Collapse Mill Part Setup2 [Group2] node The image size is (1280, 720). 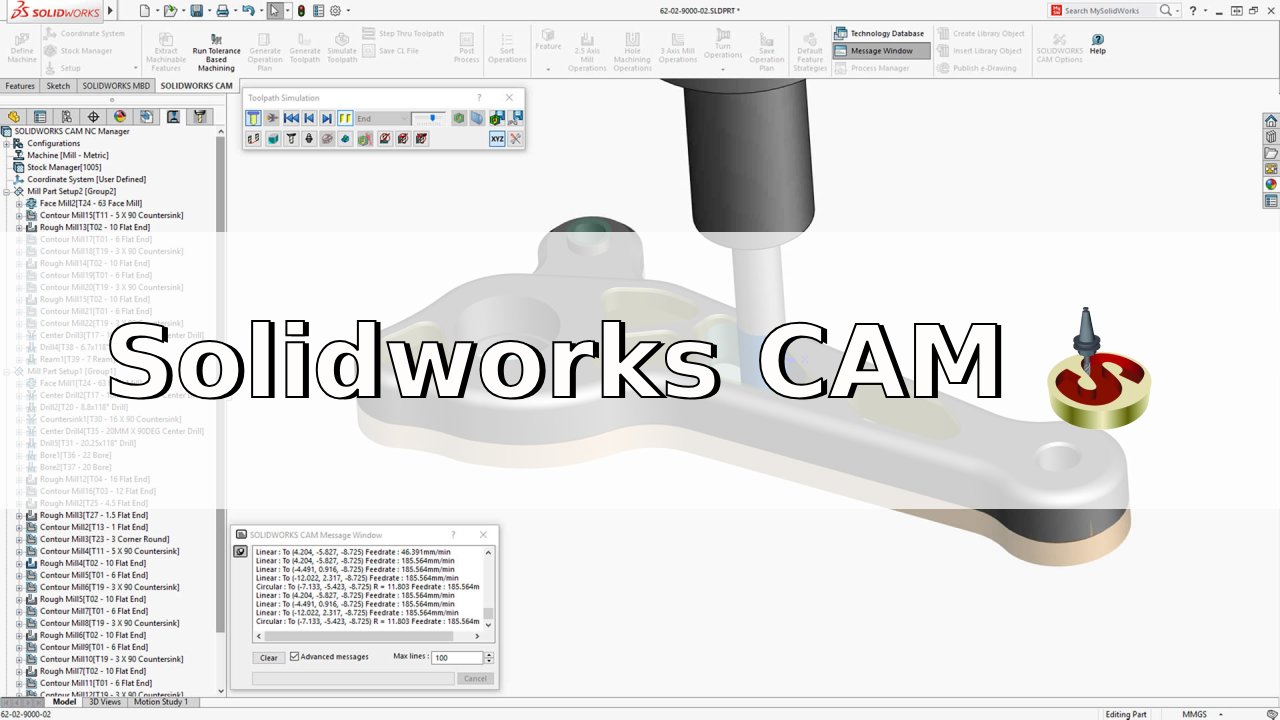pos(6,191)
